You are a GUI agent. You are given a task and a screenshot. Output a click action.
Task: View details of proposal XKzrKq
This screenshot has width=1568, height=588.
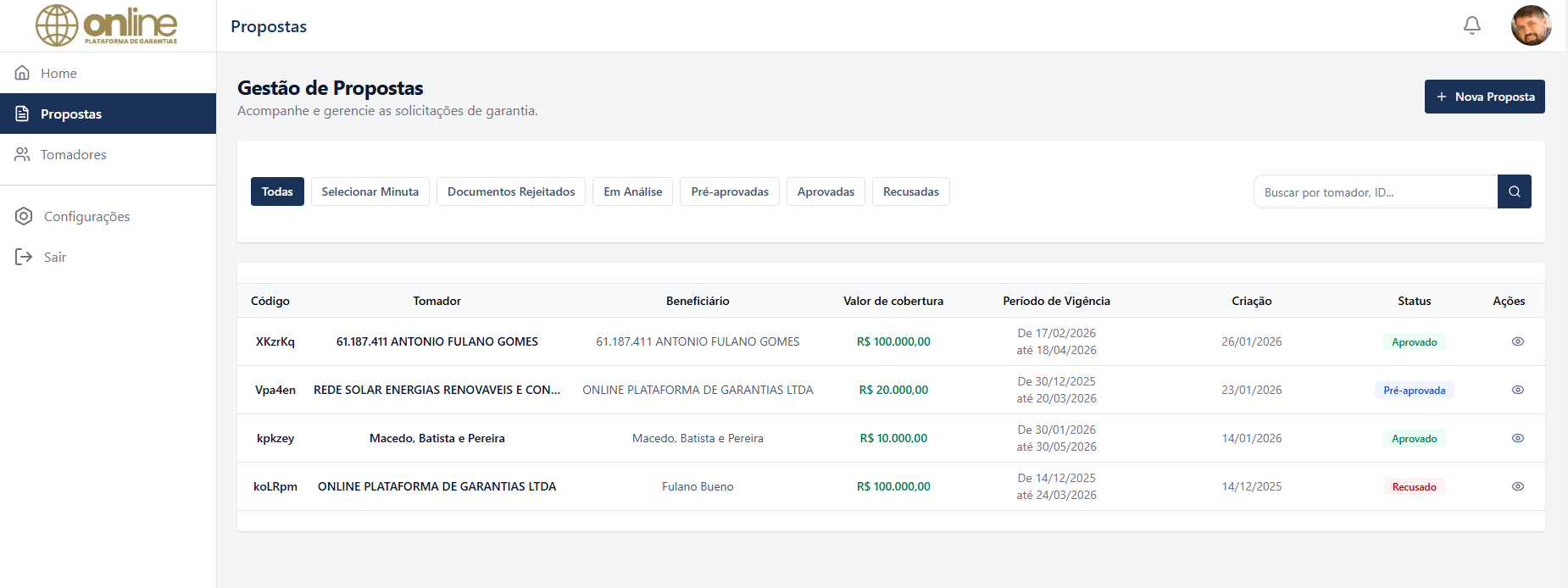[1517, 341]
